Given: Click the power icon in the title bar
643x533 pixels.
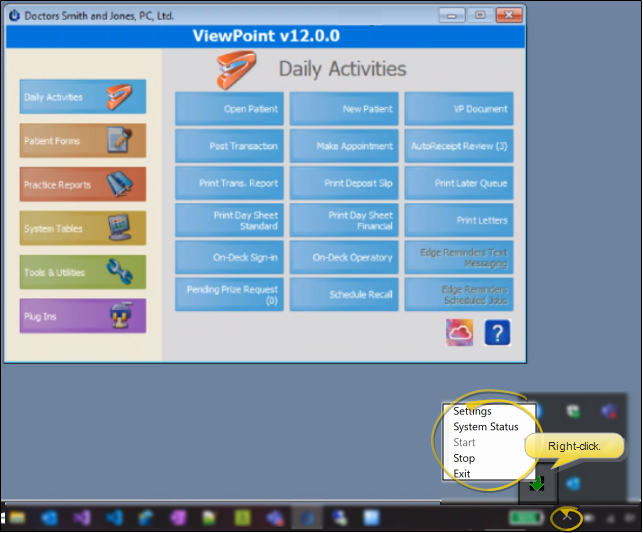Looking at the screenshot, I should pyautogui.click(x=14, y=16).
